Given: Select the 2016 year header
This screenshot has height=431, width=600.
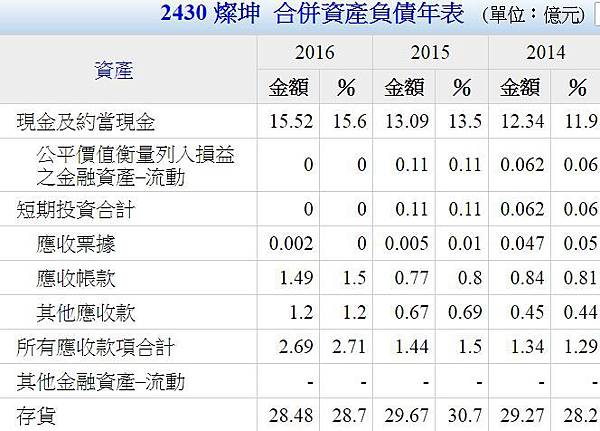Looking at the screenshot, I should point(315,52).
